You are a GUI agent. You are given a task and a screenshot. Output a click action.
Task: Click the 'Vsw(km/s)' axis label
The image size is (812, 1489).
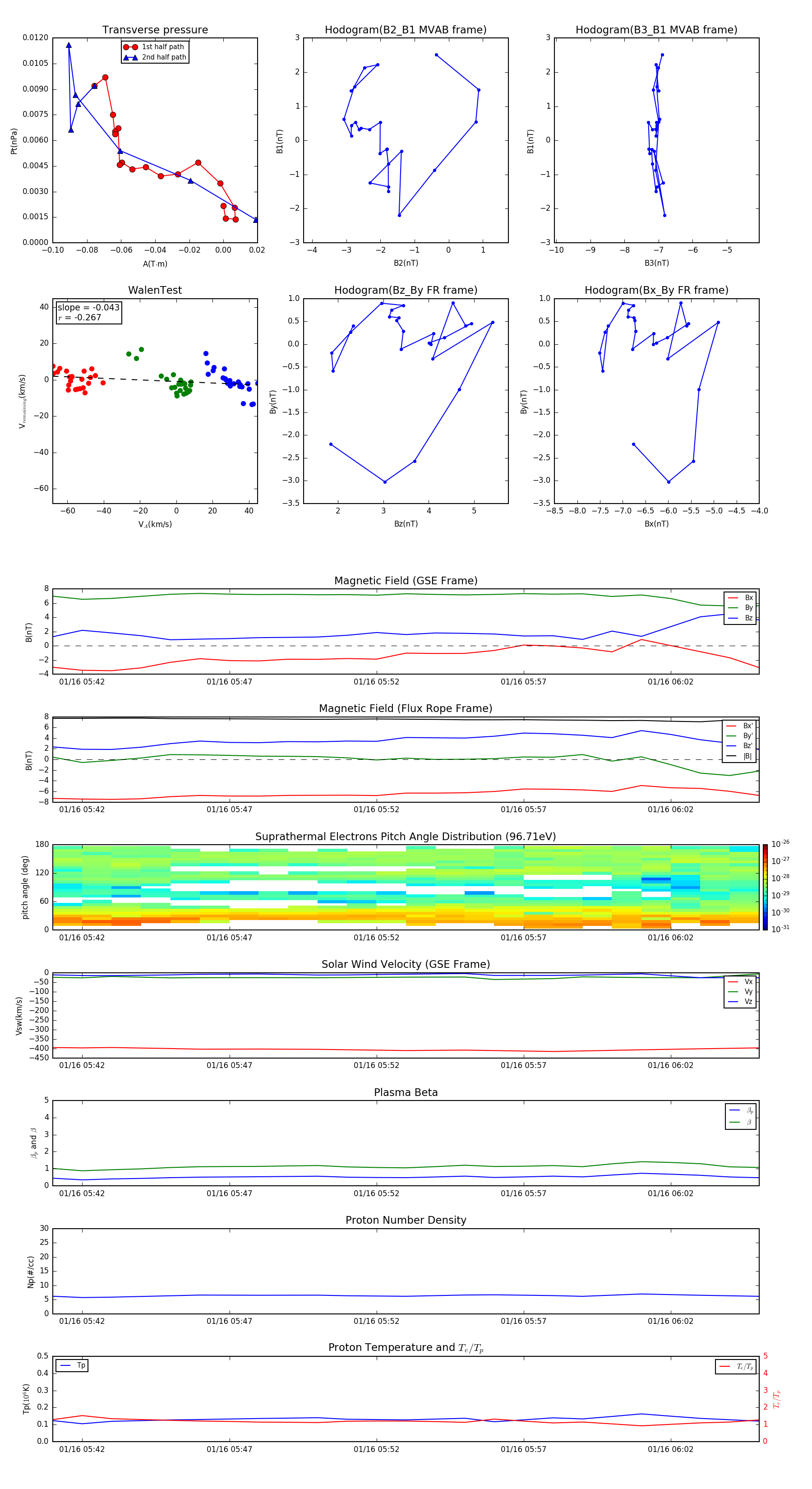20,1016
